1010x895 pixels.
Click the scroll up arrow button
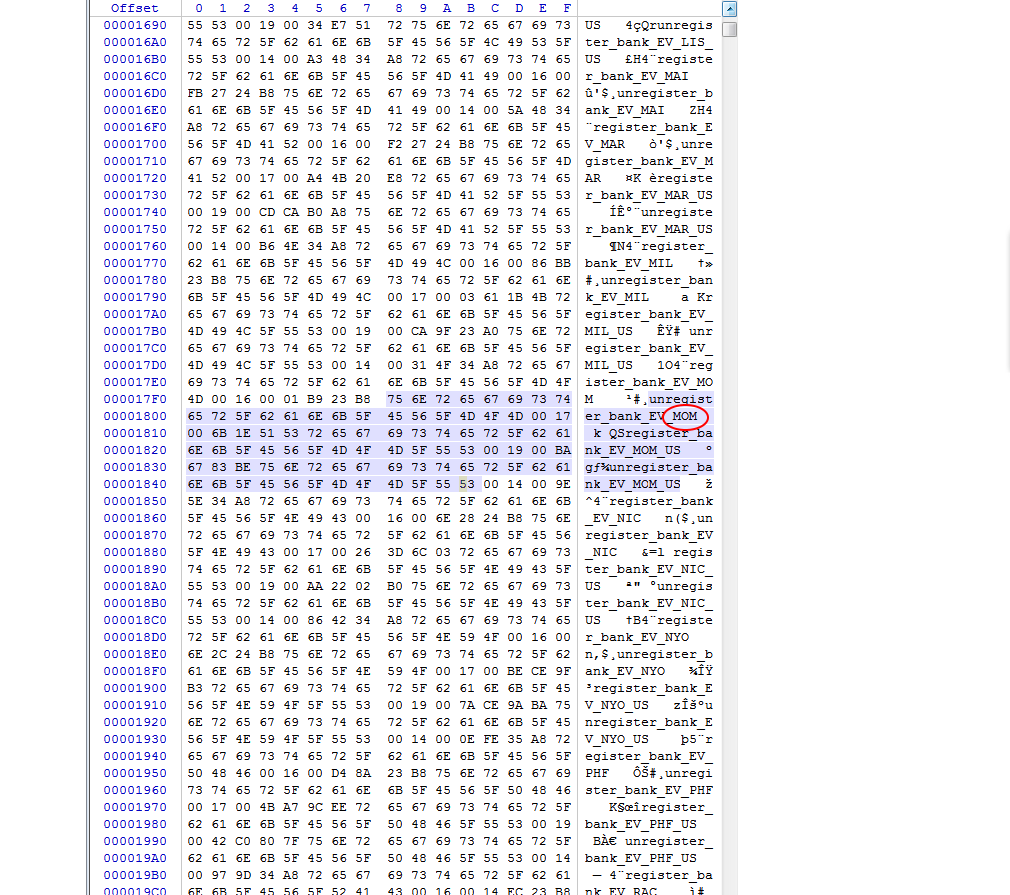click(729, 9)
